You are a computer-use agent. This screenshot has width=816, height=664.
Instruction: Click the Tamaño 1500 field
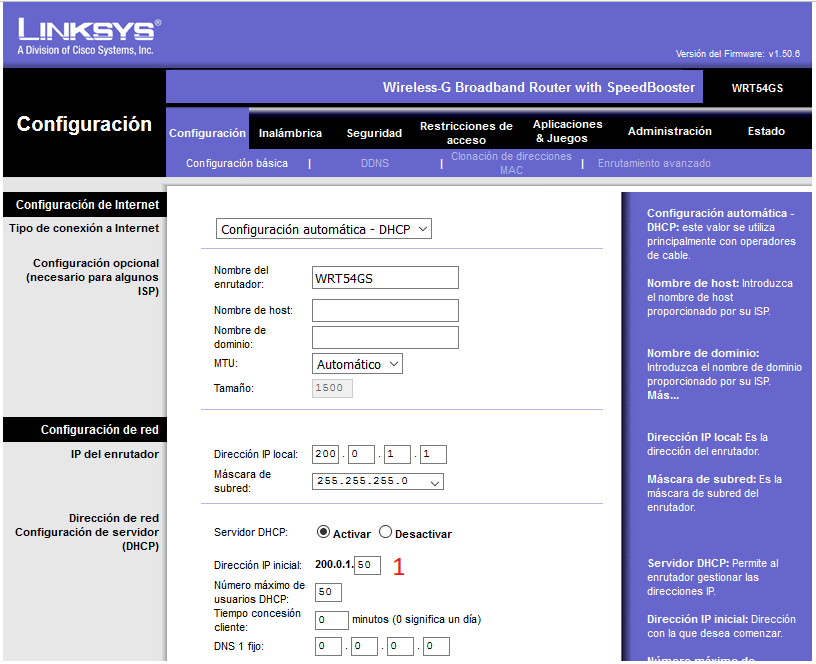pyautogui.click(x=332, y=388)
